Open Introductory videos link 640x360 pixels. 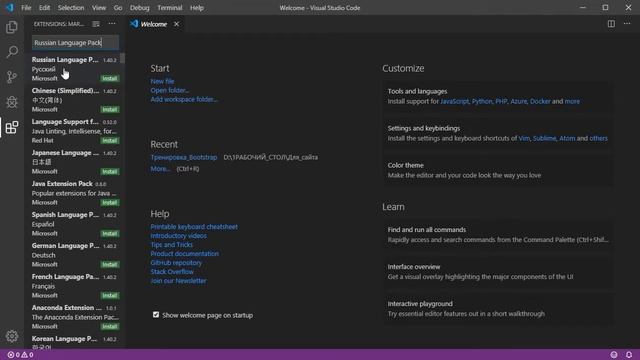(x=178, y=236)
